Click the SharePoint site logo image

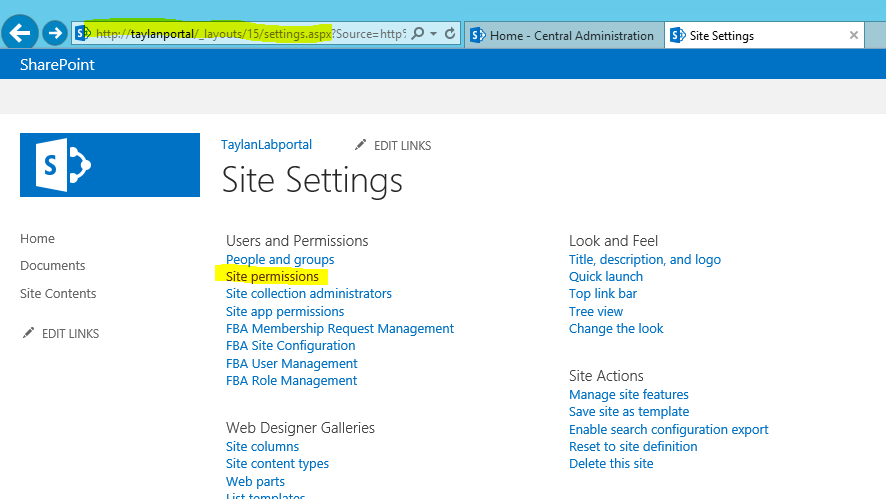click(110, 165)
